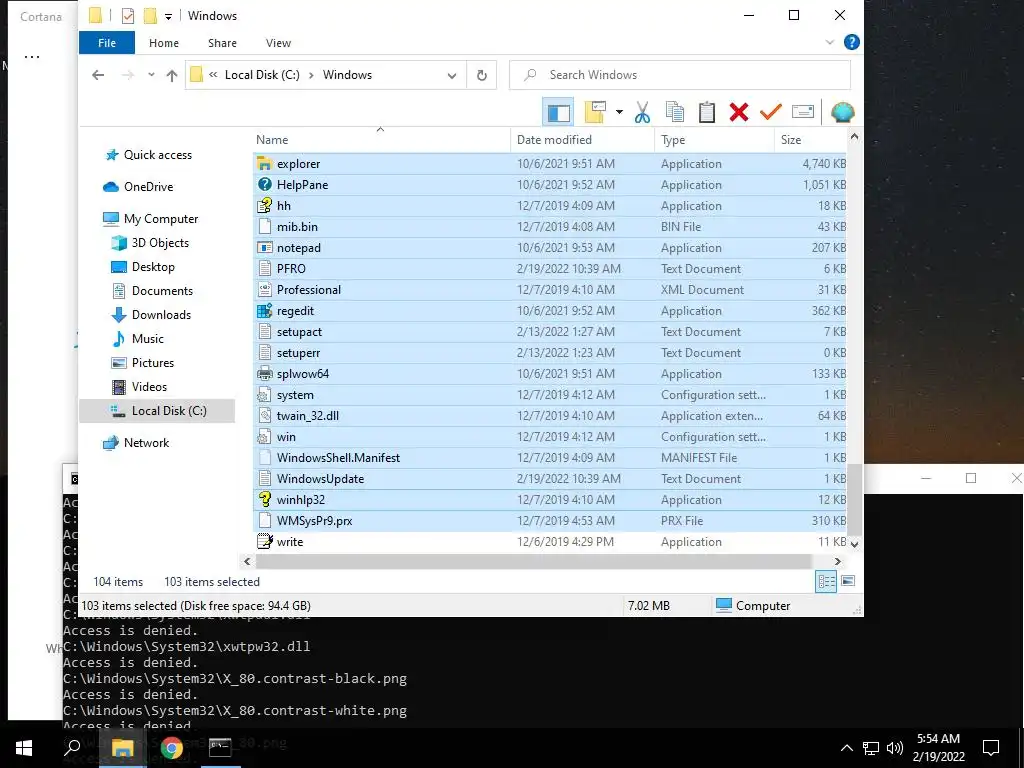Viewport: 1024px width, 768px height.
Task: Delete selection with red X icon
Action: [x=739, y=112]
